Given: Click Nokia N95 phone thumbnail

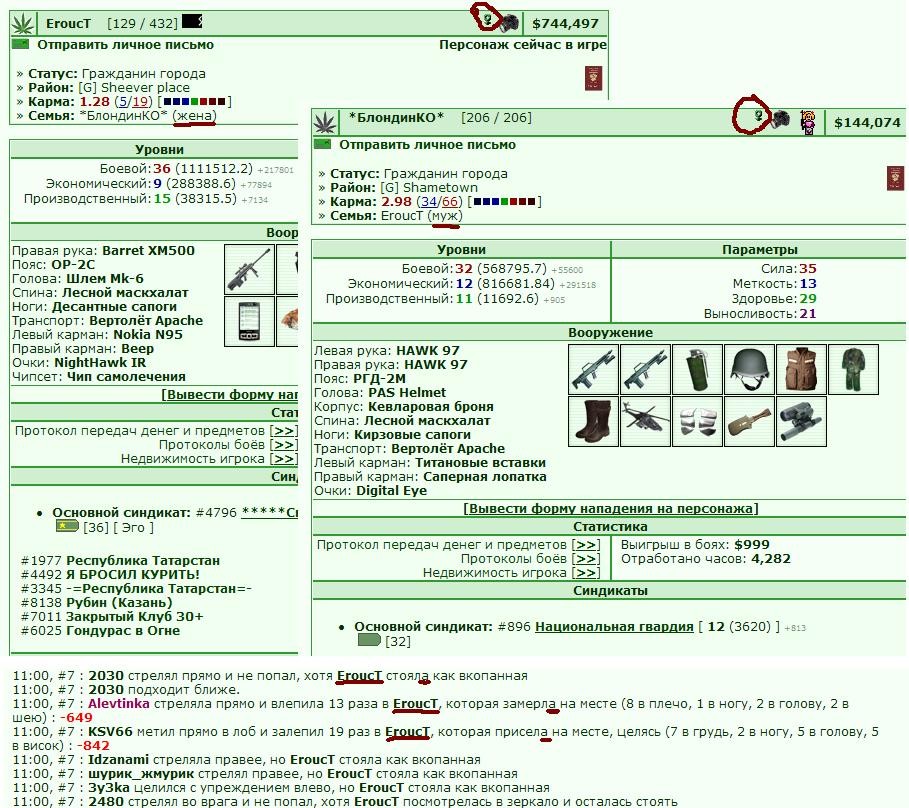Looking at the screenshot, I should pos(249,322).
